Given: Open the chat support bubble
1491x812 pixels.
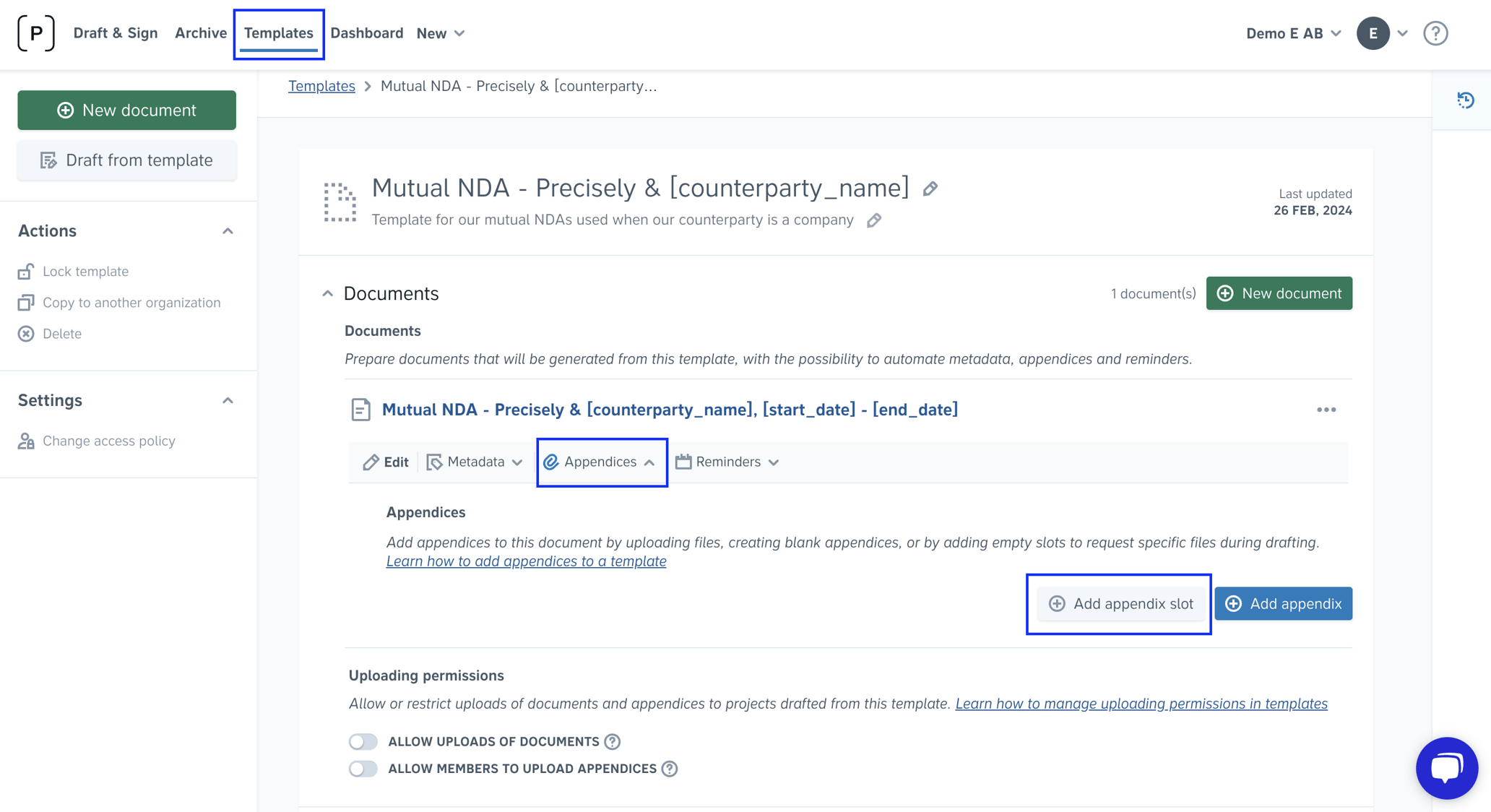Looking at the screenshot, I should [x=1447, y=768].
